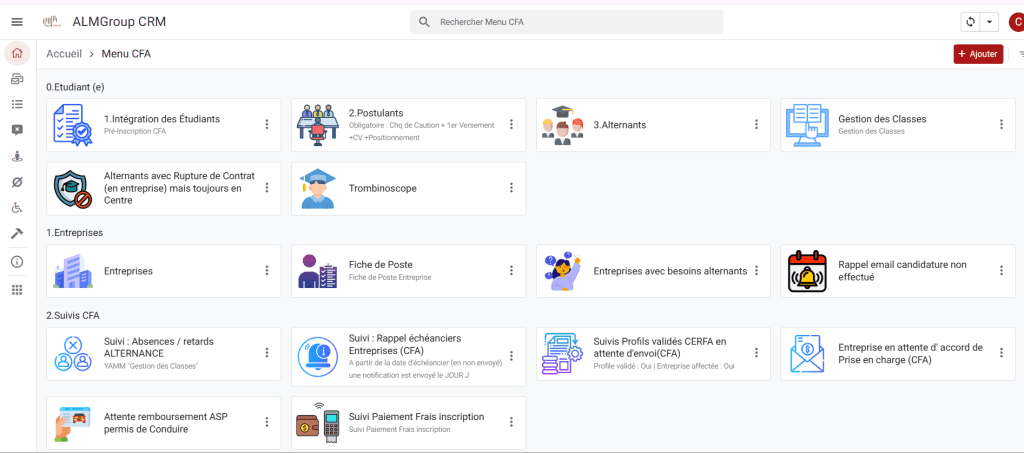
Task: Open Gestion des Classes module
Action: tap(880, 125)
